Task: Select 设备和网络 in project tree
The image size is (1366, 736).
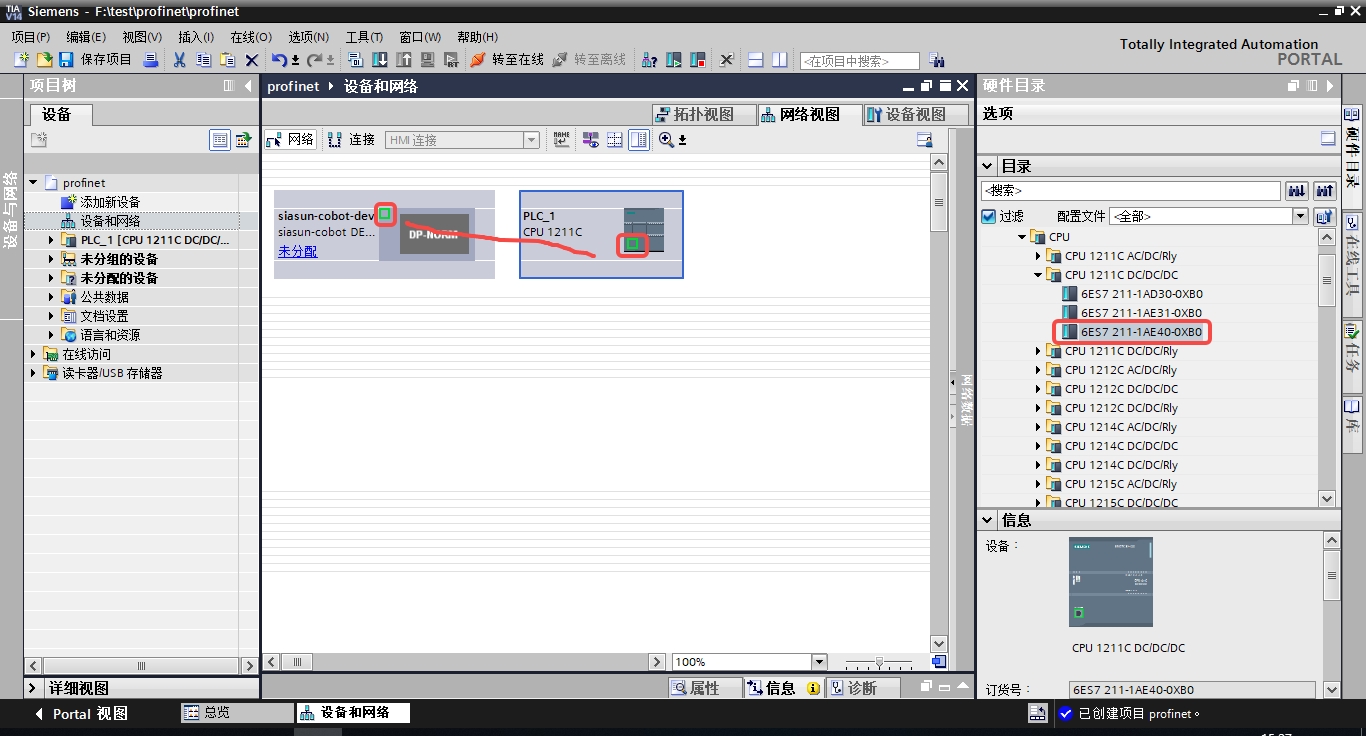Action: [x=110, y=221]
